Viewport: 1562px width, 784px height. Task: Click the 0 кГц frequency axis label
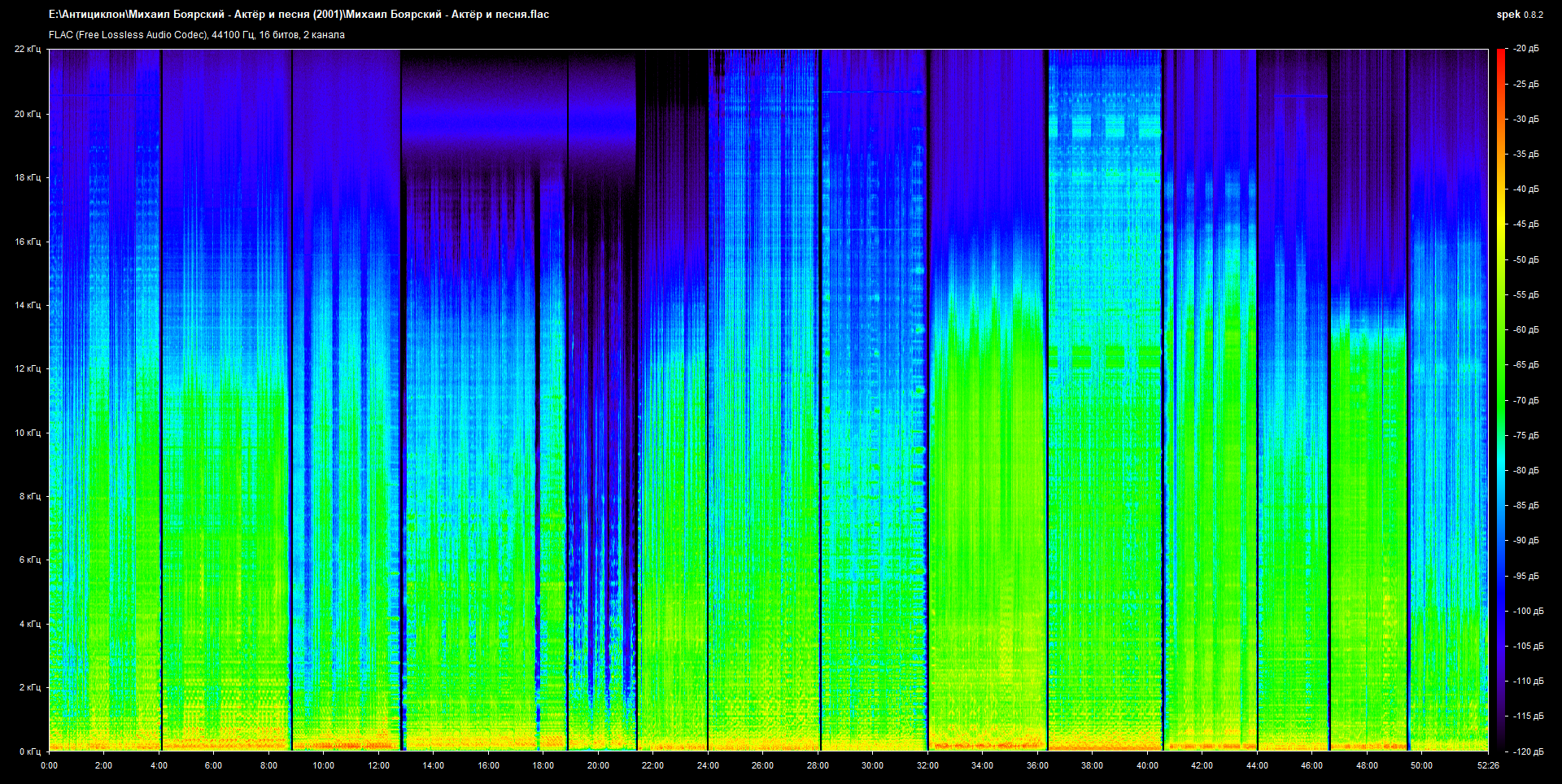tap(29, 751)
